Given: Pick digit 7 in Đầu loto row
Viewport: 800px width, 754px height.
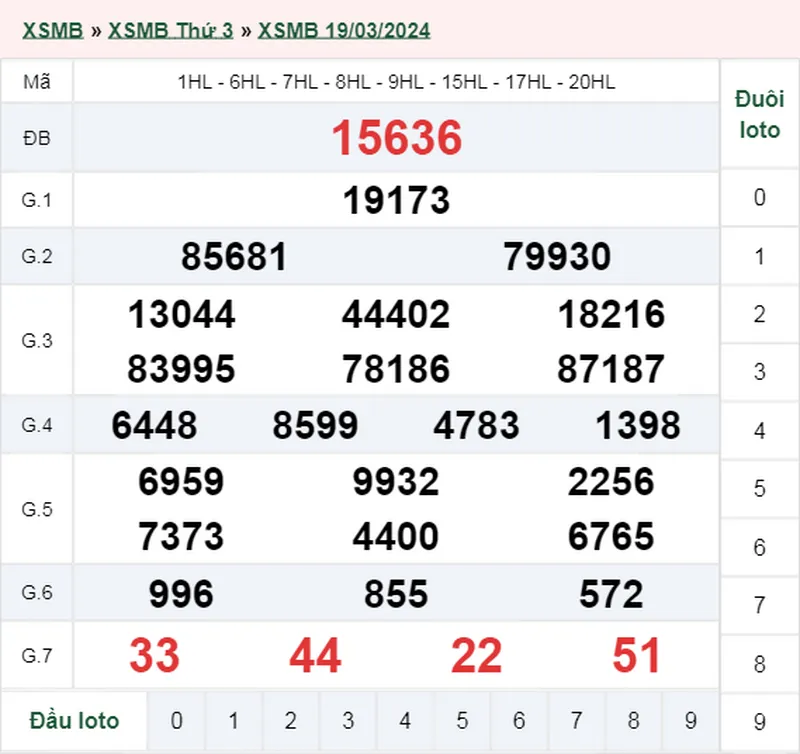Looking at the screenshot, I should pyautogui.click(x=577, y=720).
